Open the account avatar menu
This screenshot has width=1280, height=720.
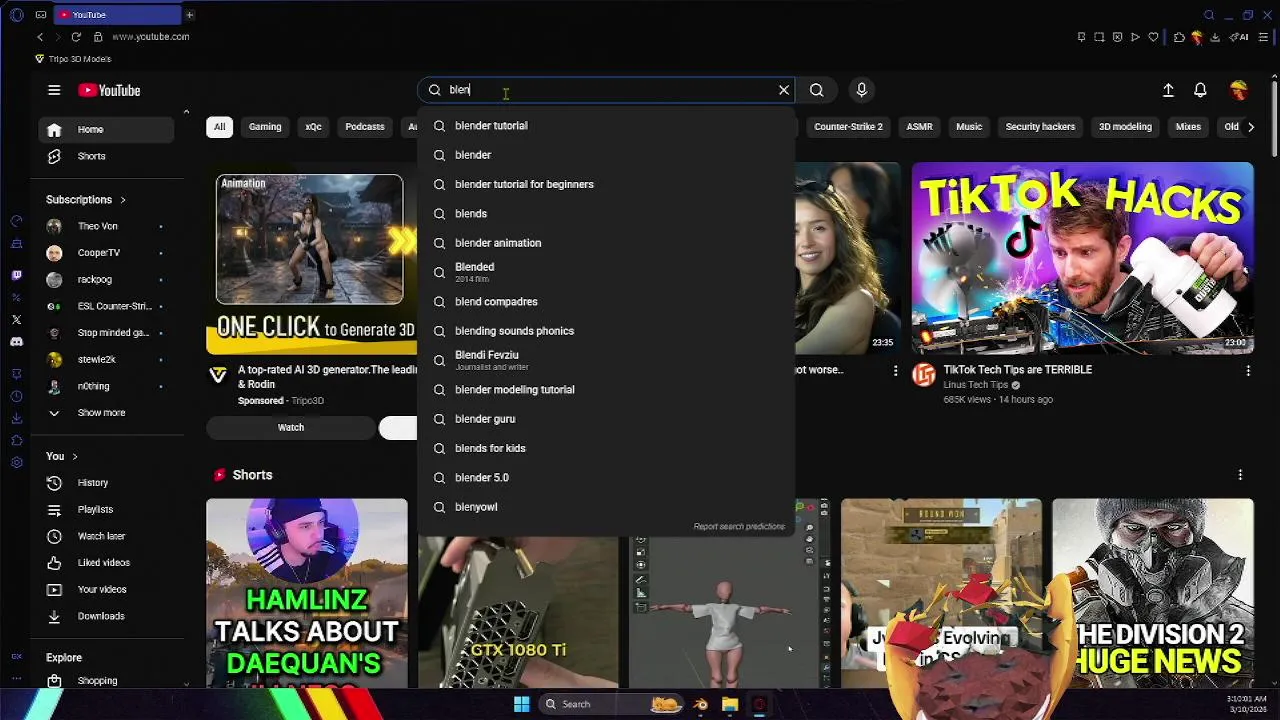pyautogui.click(x=1239, y=90)
